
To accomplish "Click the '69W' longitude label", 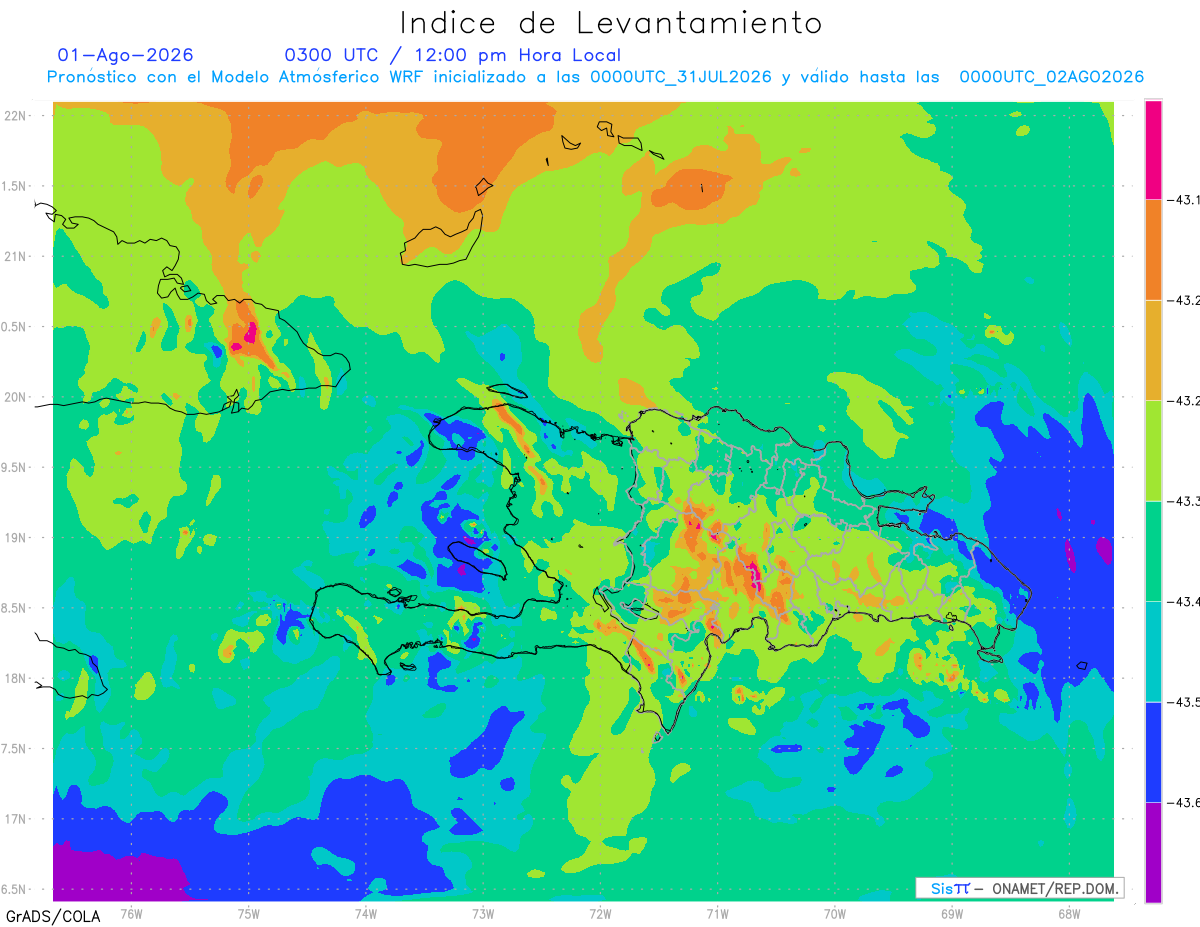I will pos(952,913).
